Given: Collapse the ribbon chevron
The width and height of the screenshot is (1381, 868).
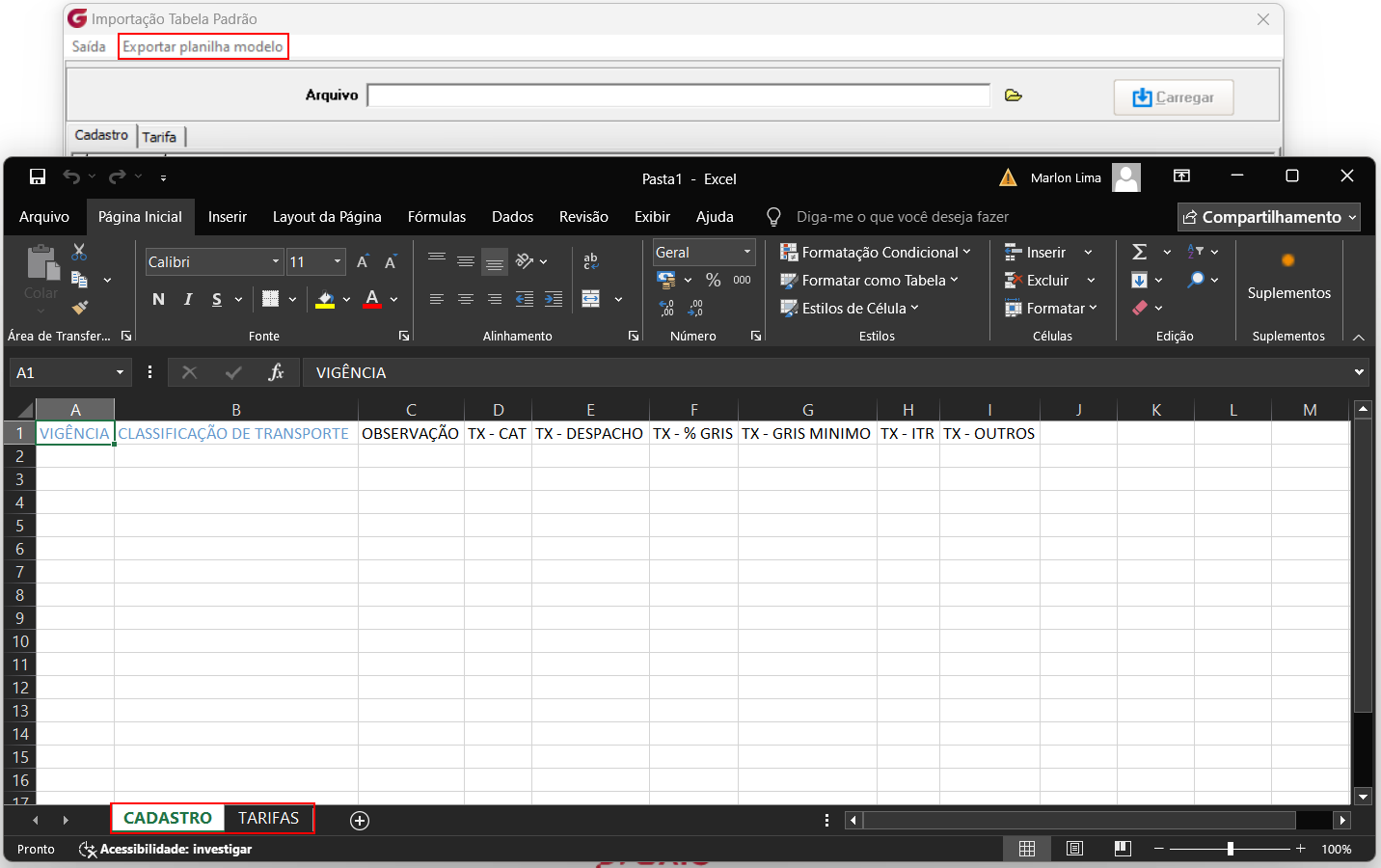Looking at the screenshot, I should pos(1359,337).
